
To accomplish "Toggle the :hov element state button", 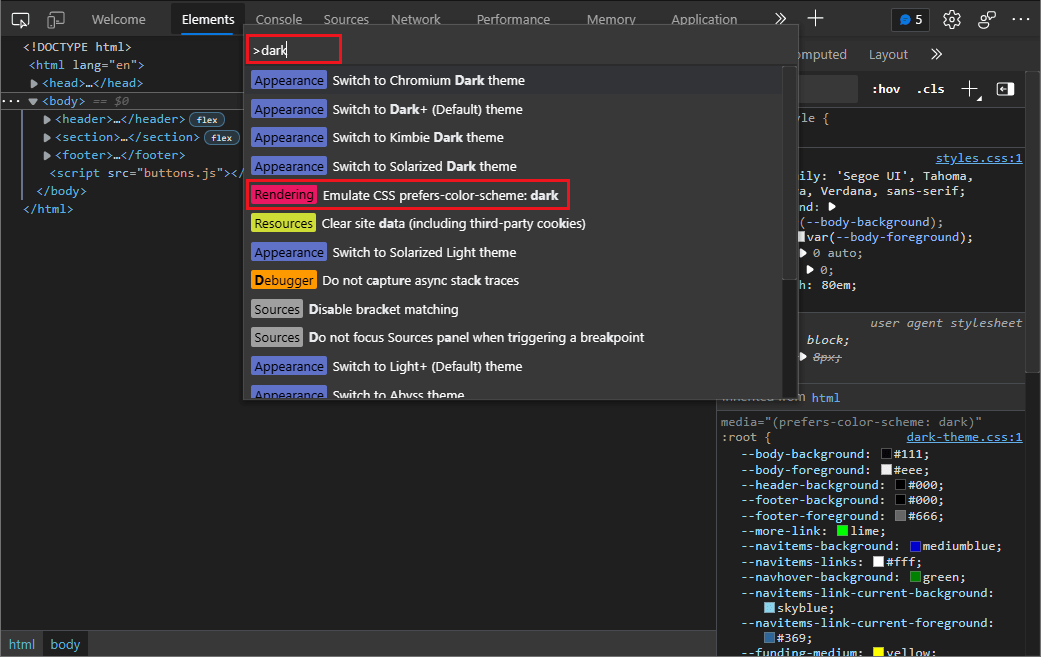I will pos(886,89).
